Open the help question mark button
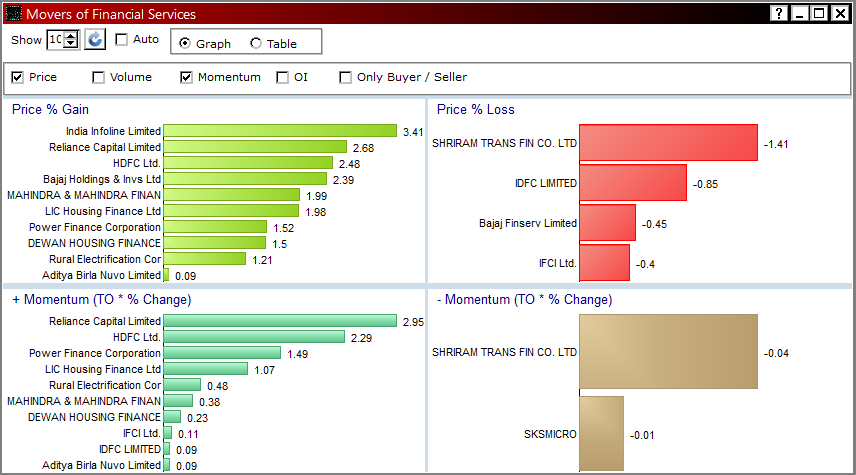 (778, 14)
